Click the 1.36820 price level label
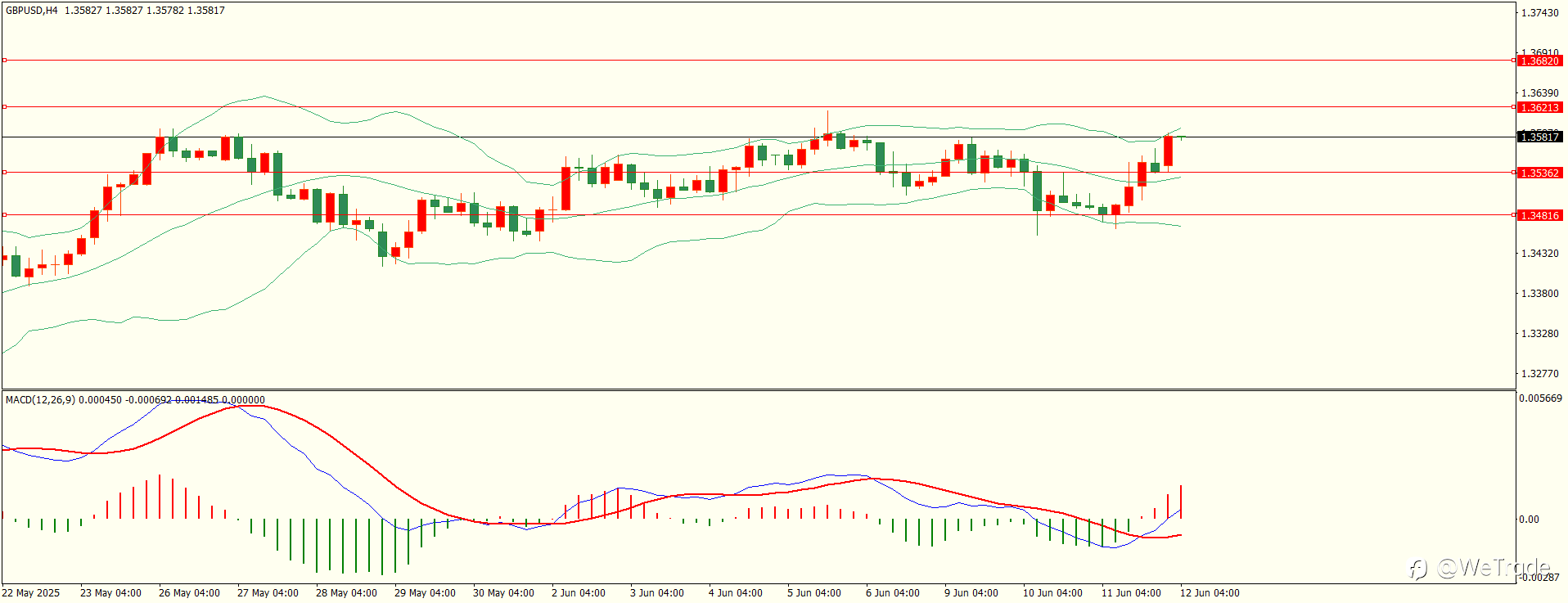Image resolution: width=1568 pixels, height=603 pixels. tap(1539, 61)
